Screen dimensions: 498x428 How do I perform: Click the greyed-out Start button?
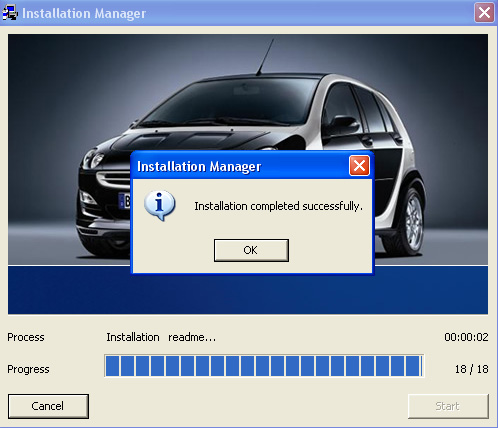(x=448, y=406)
